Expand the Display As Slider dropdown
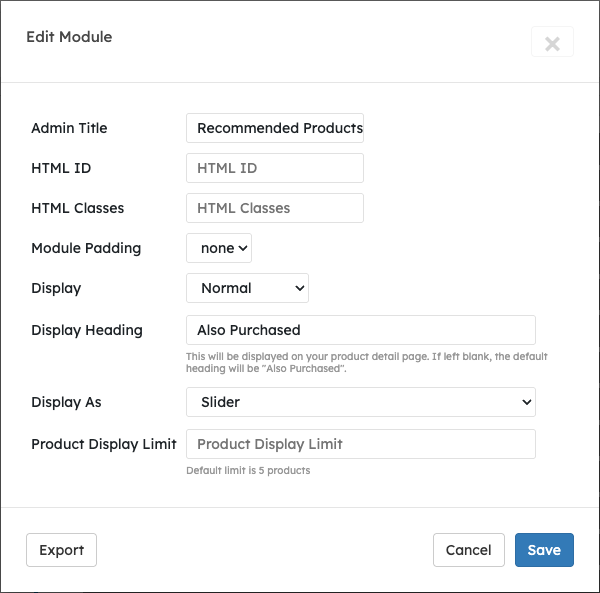Screen dimensions: 600x593 pos(361,402)
